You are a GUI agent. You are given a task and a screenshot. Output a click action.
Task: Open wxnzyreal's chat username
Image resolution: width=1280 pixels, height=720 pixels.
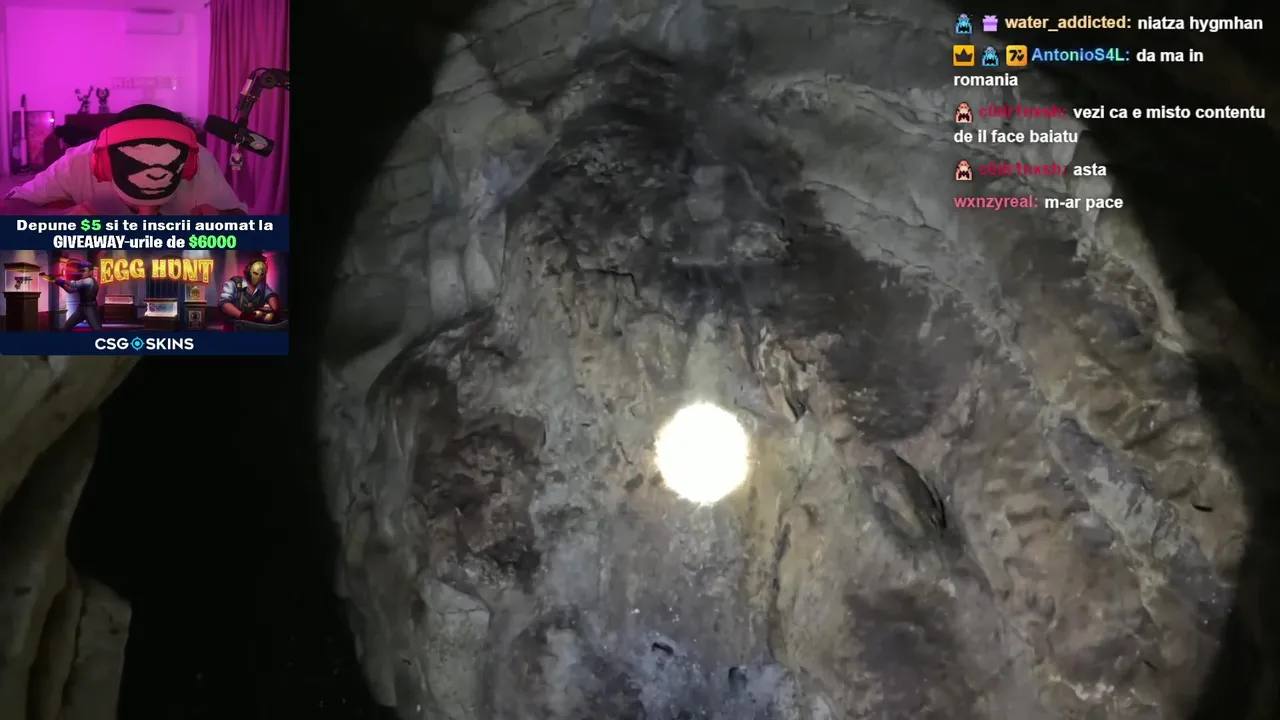(x=996, y=202)
